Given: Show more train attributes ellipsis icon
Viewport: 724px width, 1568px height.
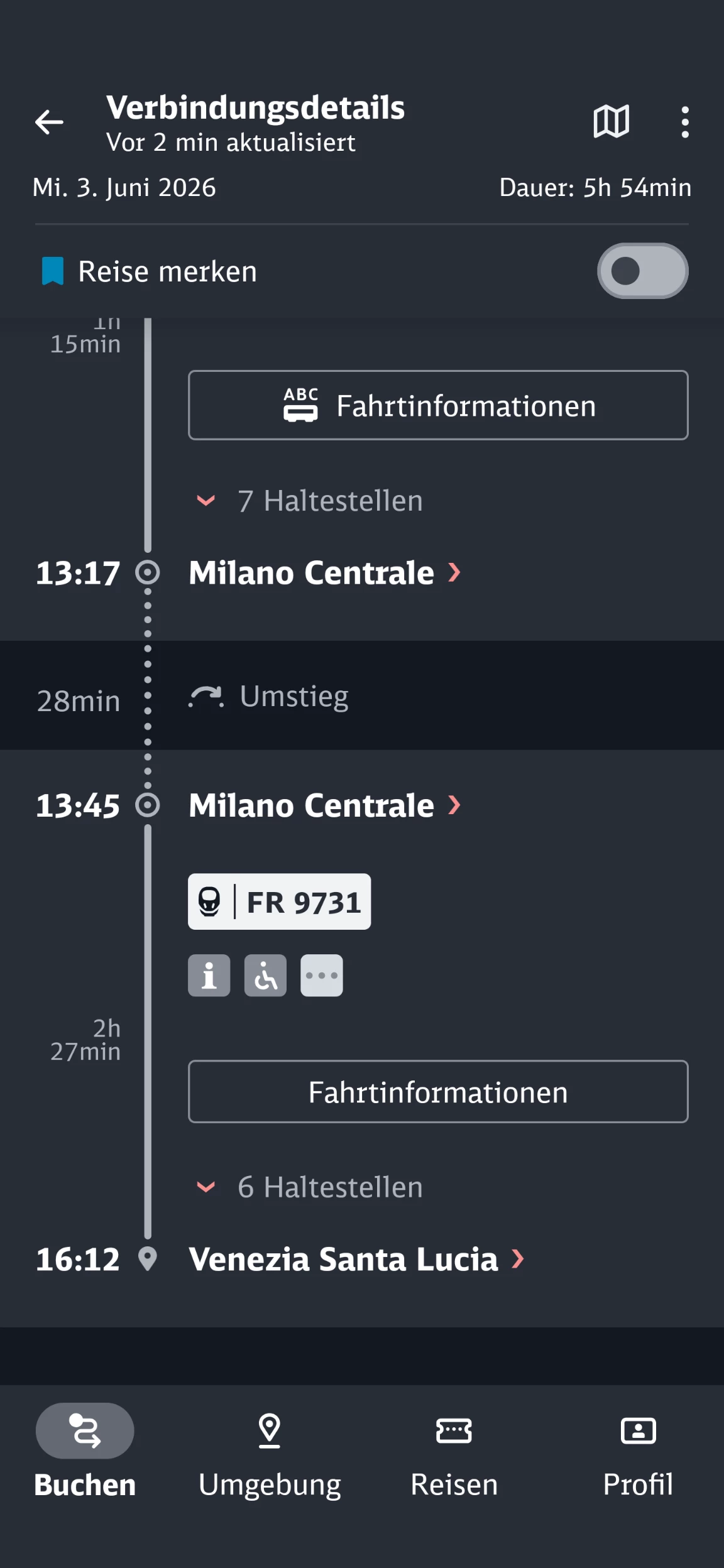Looking at the screenshot, I should click(x=322, y=976).
